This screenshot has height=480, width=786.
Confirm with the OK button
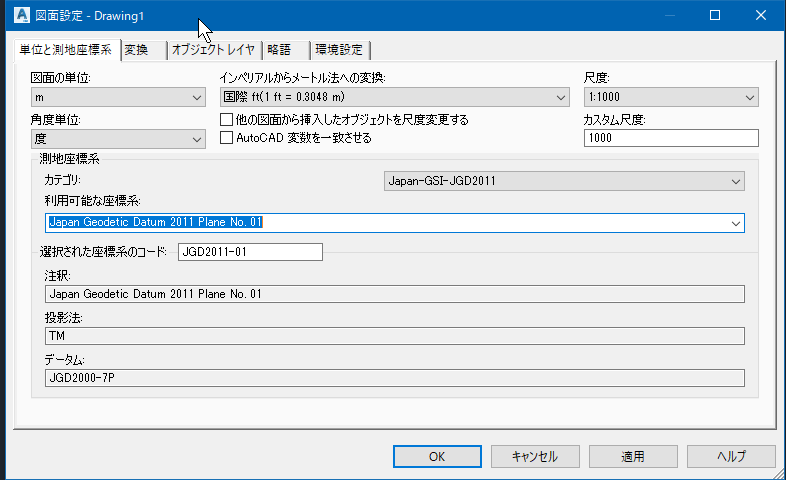[x=437, y=456]
